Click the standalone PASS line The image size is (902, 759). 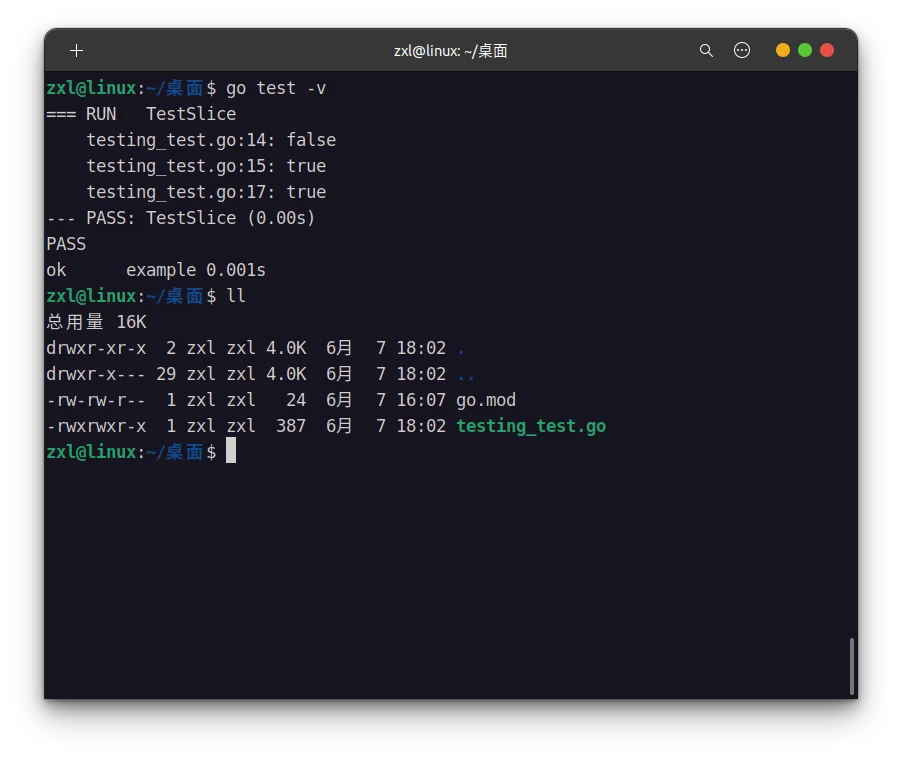coord(66,244)
